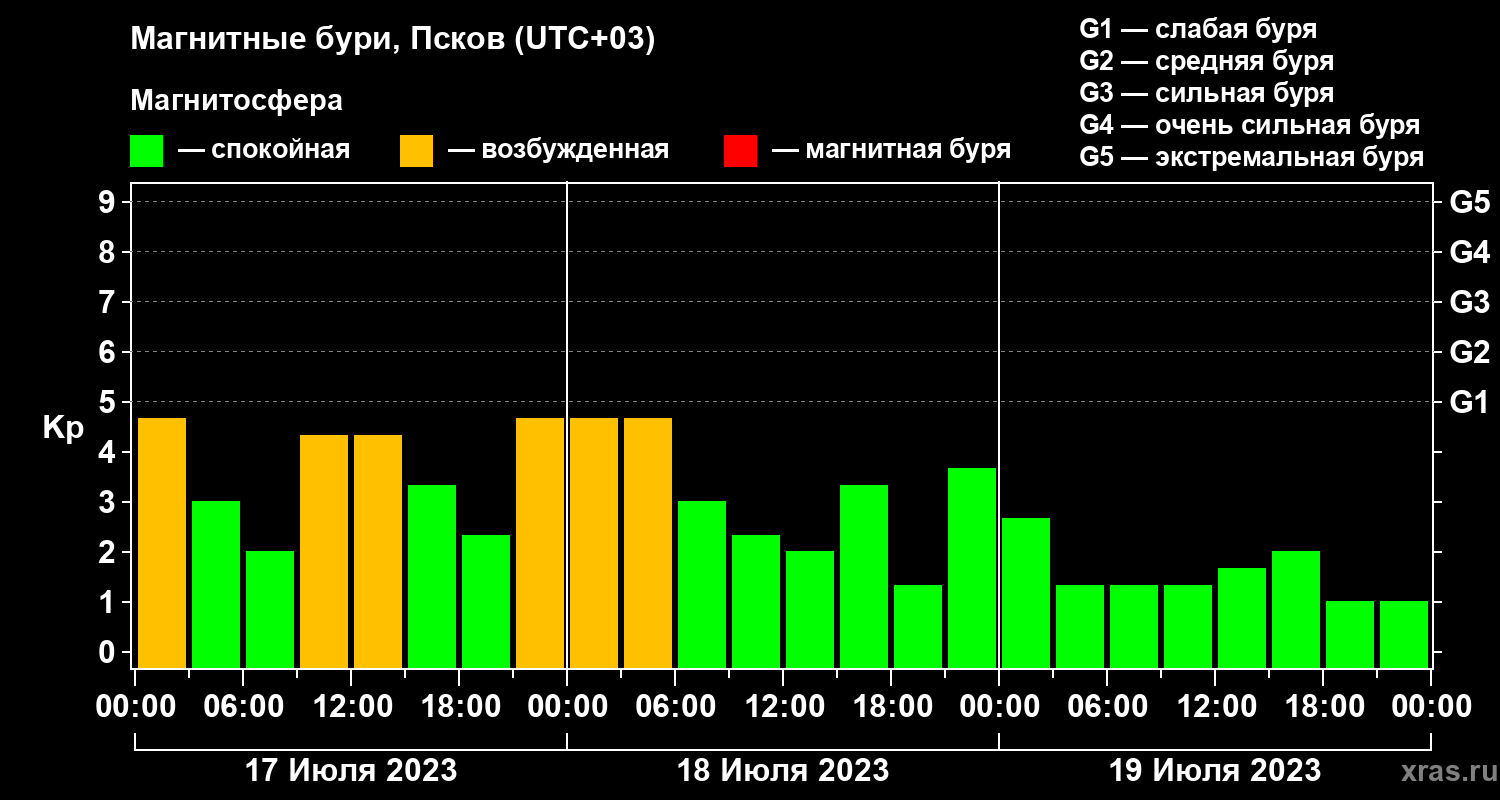The width and height of the screenshot is (1500, 800).
Task: Click the green bar for 19 Июля 12:00–15:00
Action: tap(1242, 618)
